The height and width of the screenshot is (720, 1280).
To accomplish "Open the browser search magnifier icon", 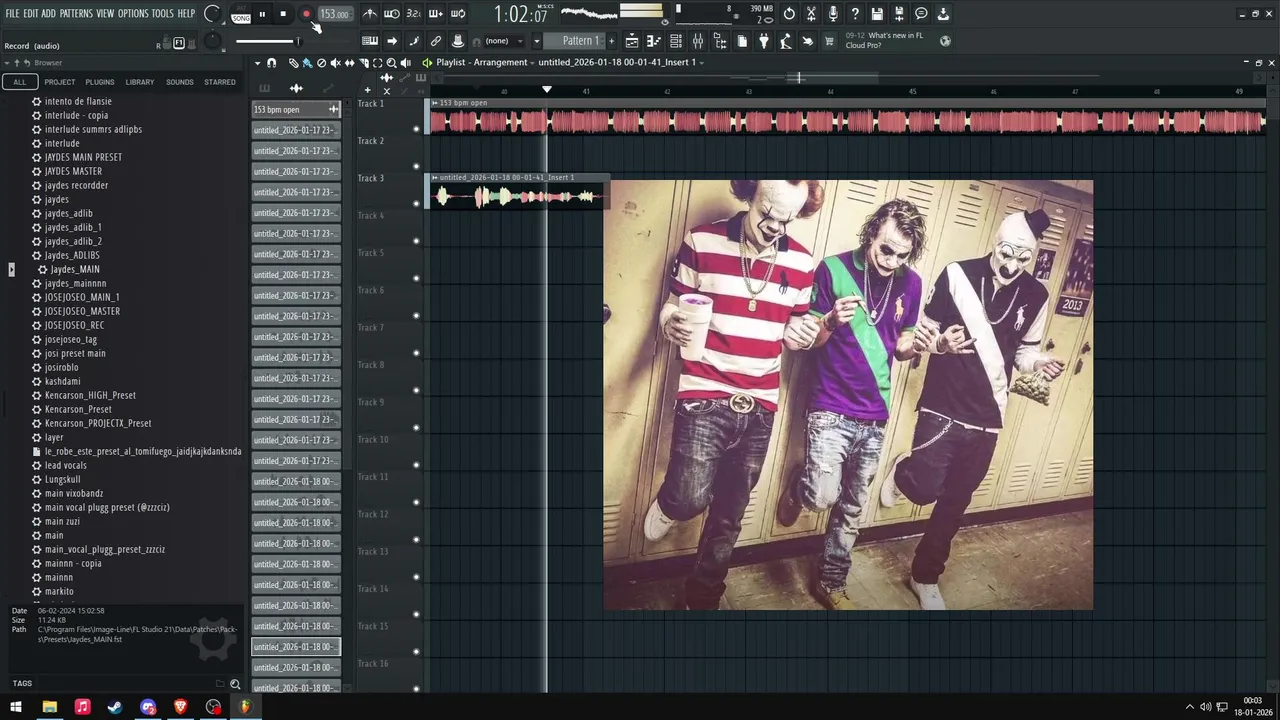I will click(235, 684).
